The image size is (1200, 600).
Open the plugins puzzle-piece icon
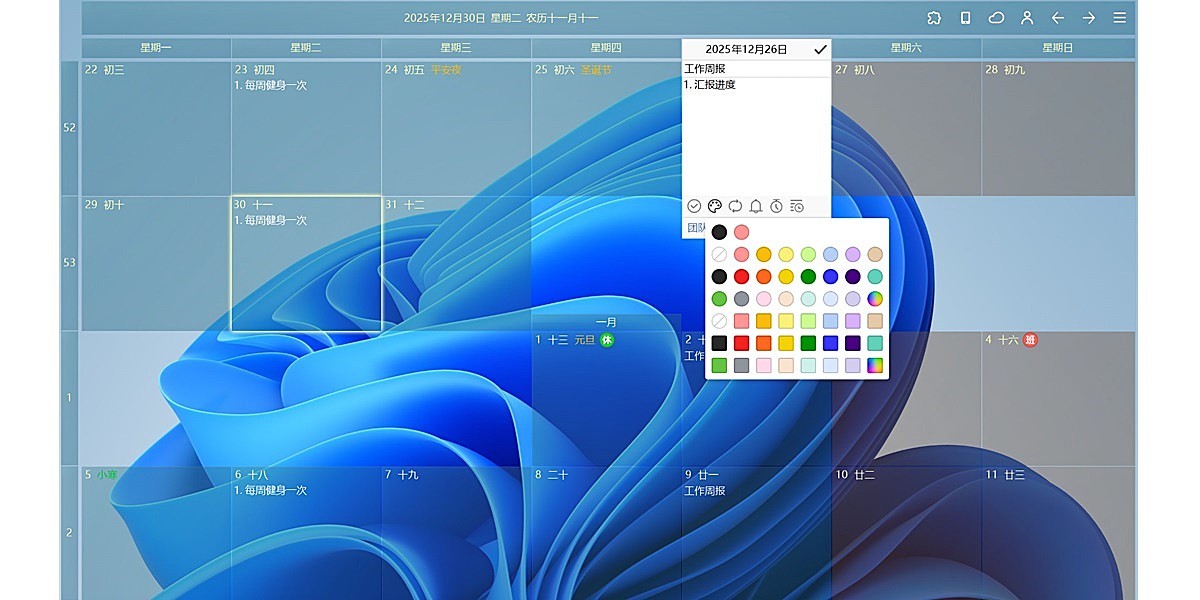tap(934, 18)
